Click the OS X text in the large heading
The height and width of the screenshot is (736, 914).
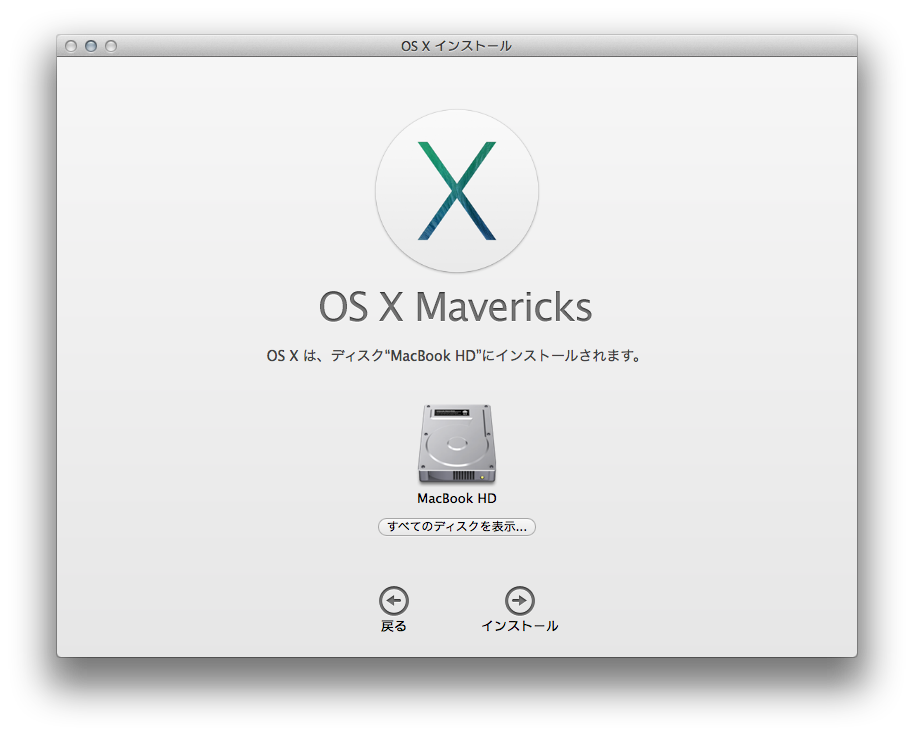tap(360, 307)
